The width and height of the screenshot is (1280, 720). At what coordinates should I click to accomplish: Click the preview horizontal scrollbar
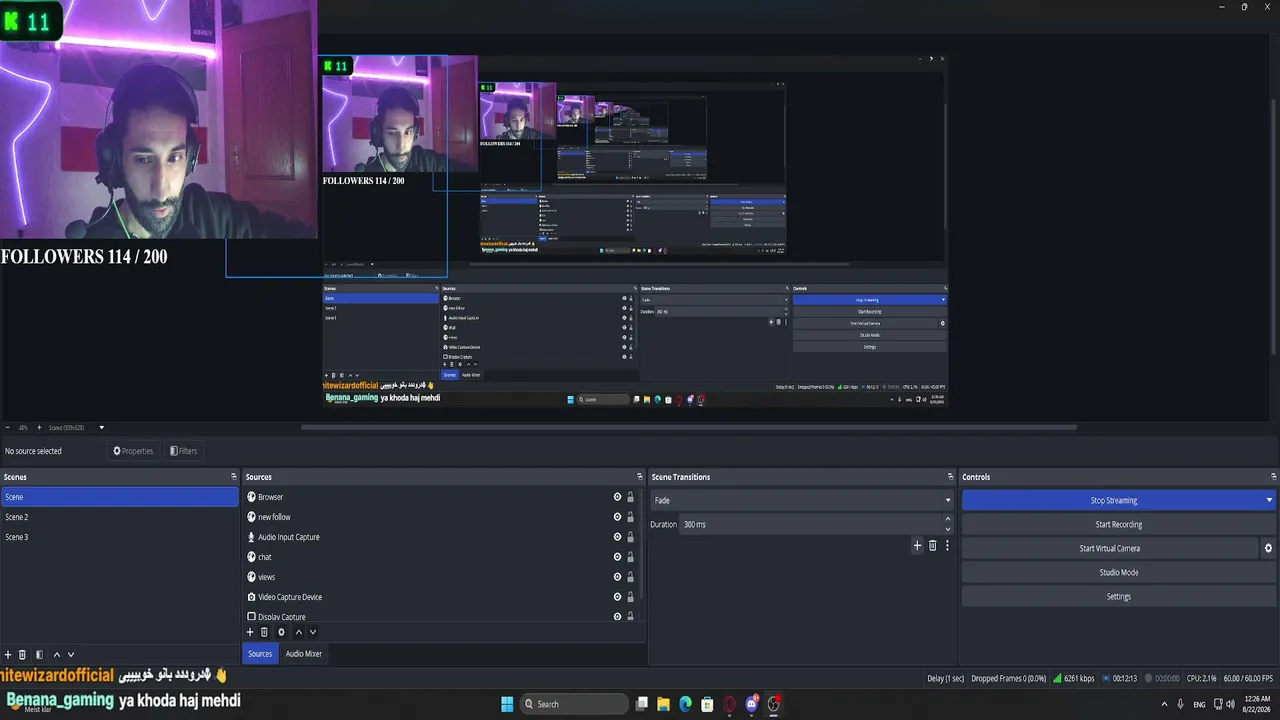[x=689, y=427]
